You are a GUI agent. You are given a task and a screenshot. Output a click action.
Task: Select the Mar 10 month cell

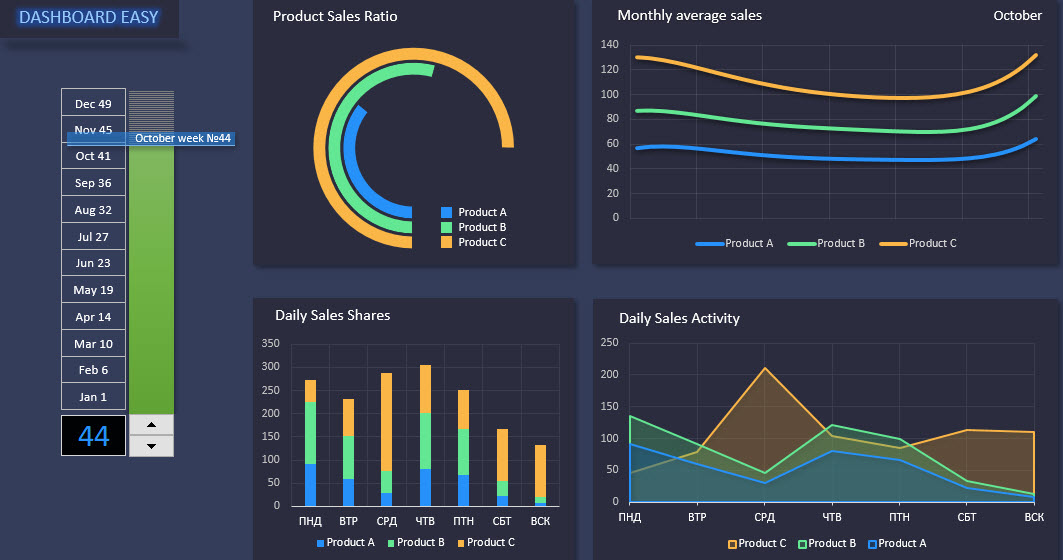[x=94, y=344]
